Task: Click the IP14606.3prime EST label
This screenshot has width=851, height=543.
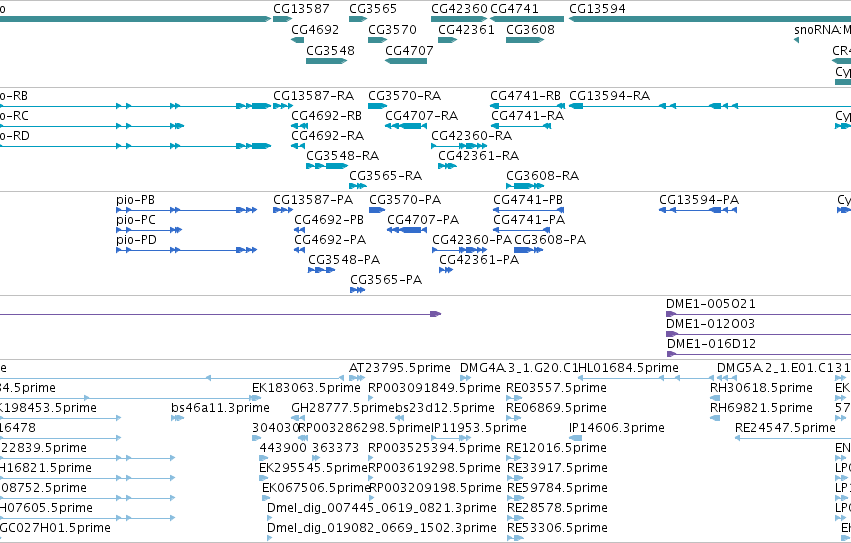Action: pos(617,428)
